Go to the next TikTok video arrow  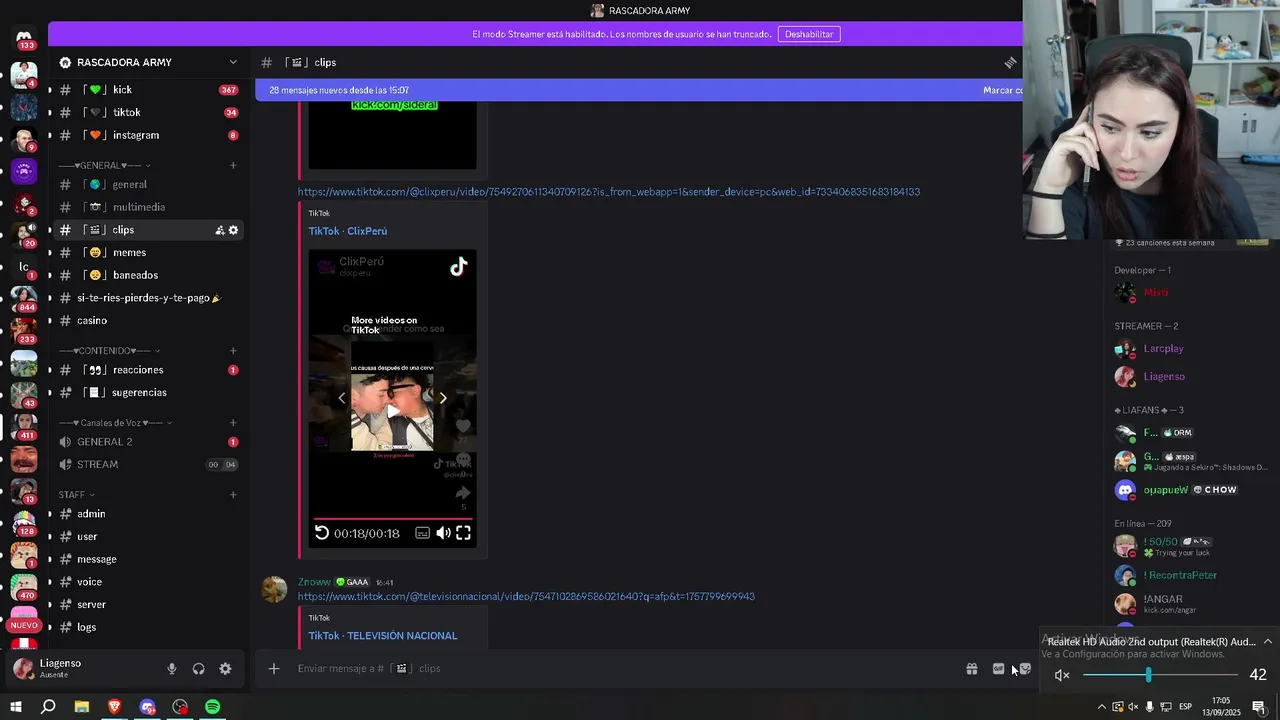pyautogui.click(x=443, y=398)
